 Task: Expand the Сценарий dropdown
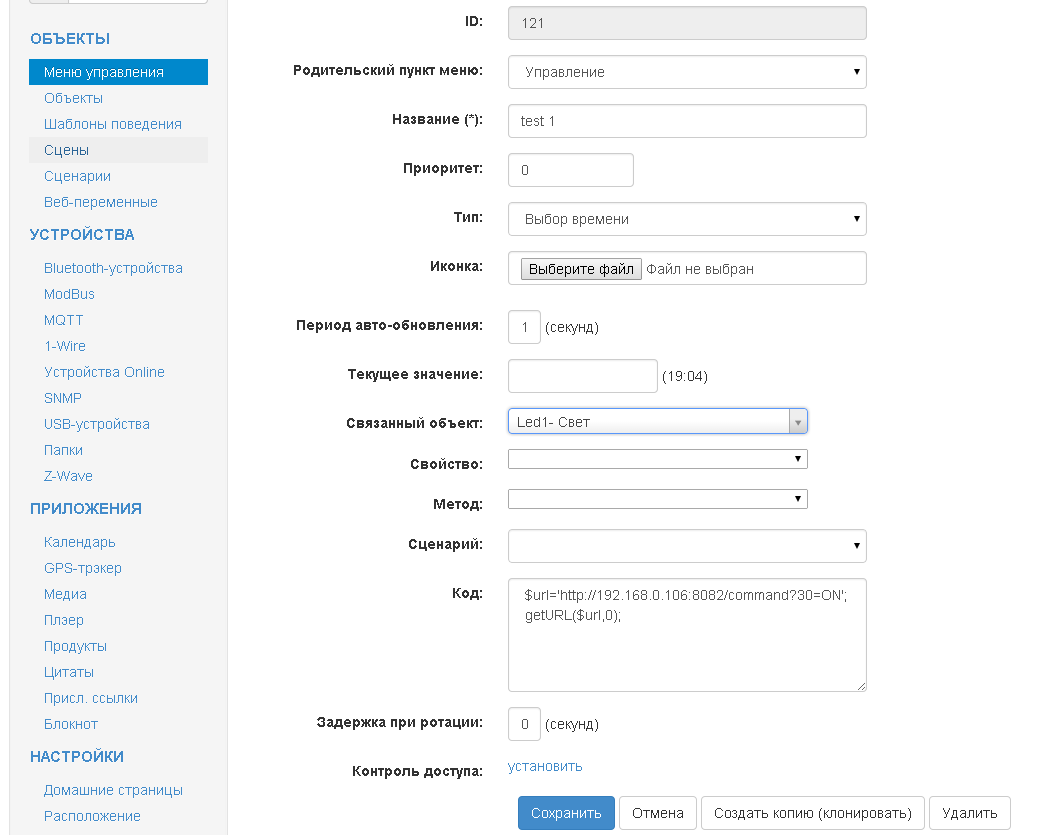(x=687, y=546)
